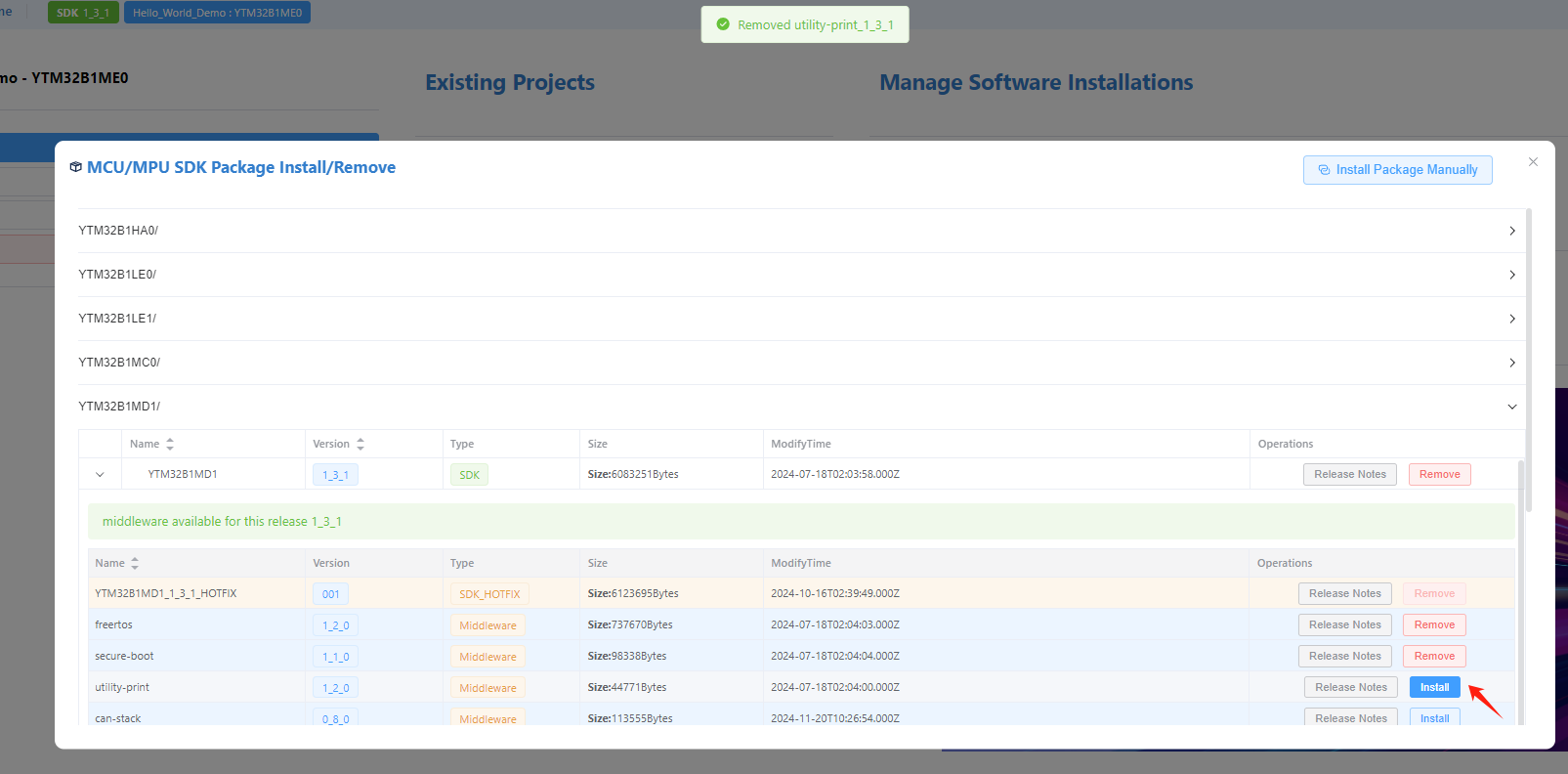
Task: Expand the YTM32B1HA0/ section
Action: 801,231
